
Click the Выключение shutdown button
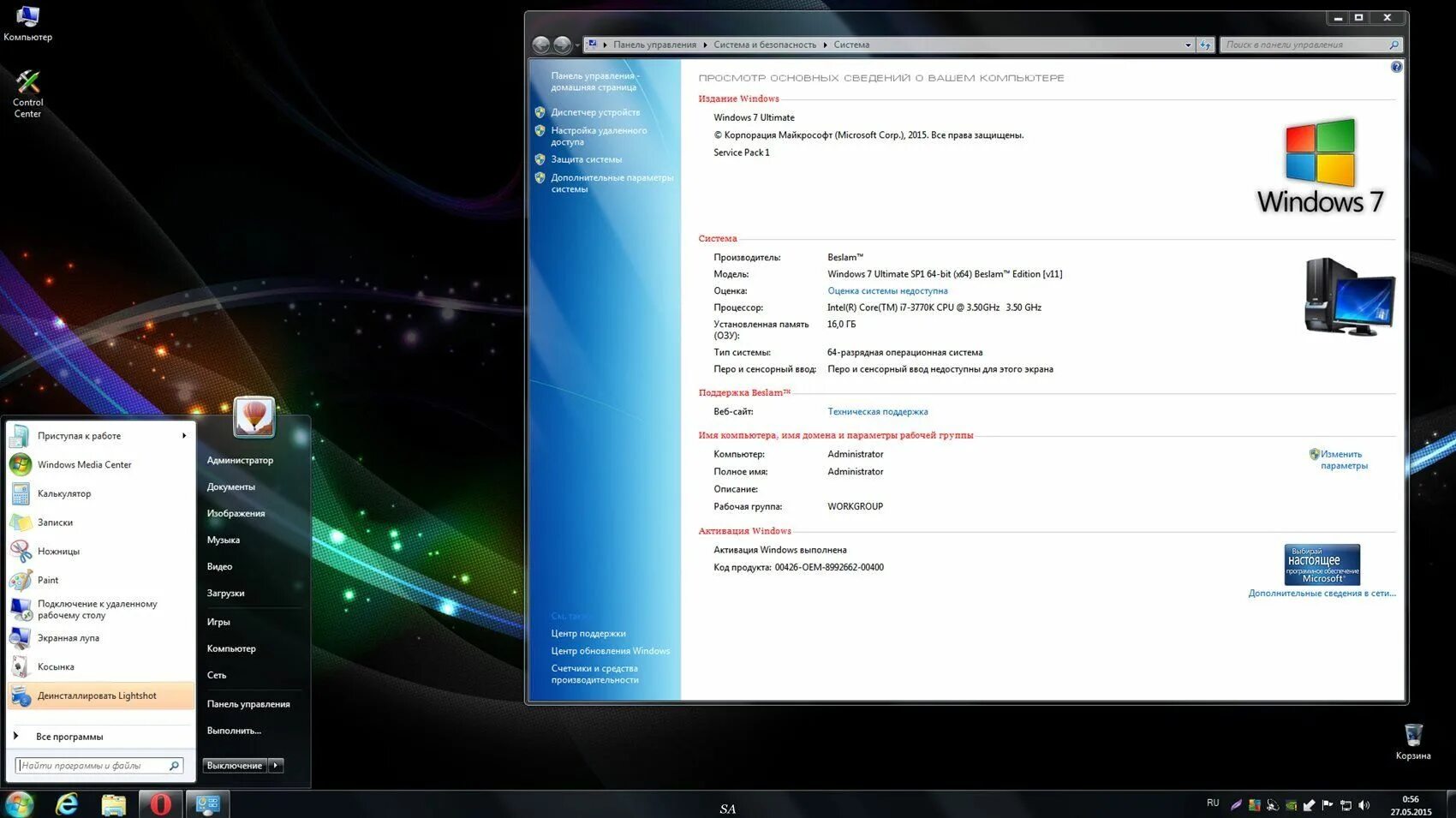click(235, 766)
